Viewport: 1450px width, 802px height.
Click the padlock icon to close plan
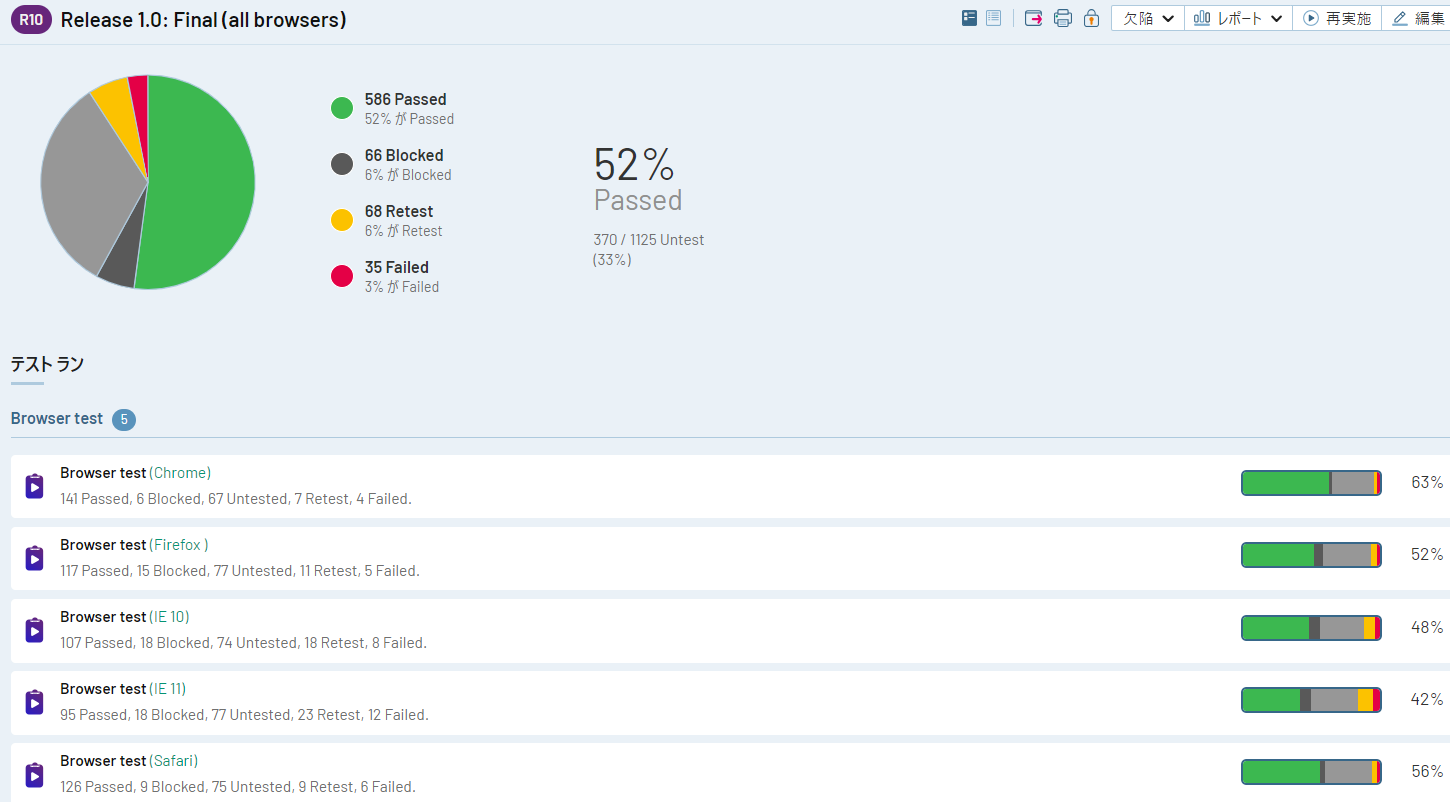point(1091,18)
